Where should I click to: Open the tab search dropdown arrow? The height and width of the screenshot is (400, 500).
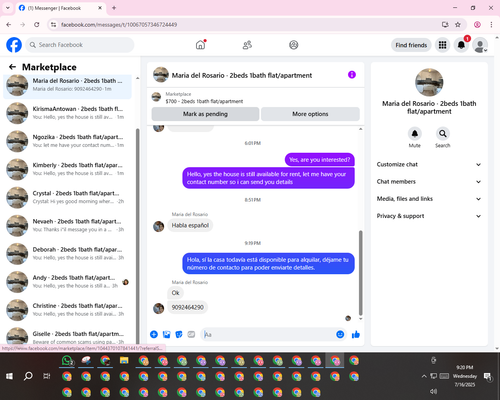click(8, 8)
